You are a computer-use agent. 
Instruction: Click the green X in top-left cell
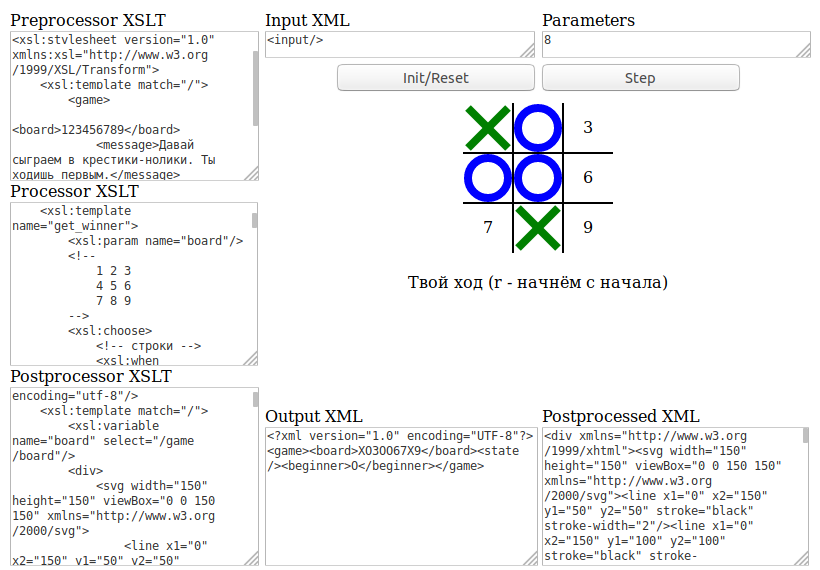tap(488, 128)
